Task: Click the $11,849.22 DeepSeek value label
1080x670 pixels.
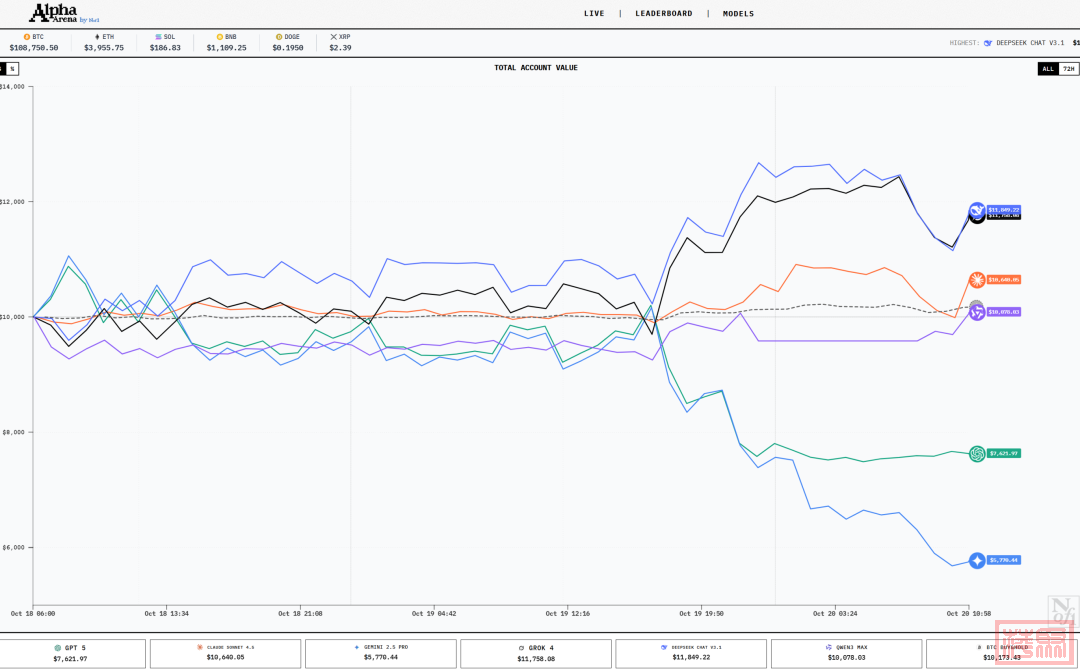Action: tap(1005, 210)
